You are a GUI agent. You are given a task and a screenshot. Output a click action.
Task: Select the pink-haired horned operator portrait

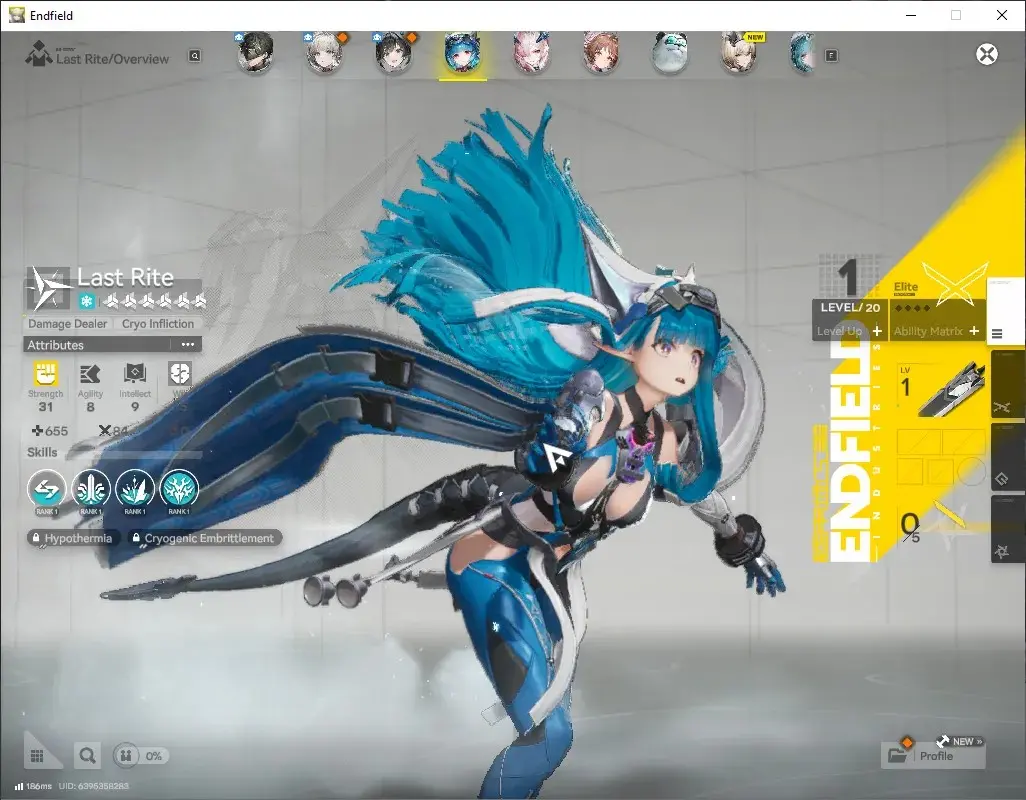531,52
